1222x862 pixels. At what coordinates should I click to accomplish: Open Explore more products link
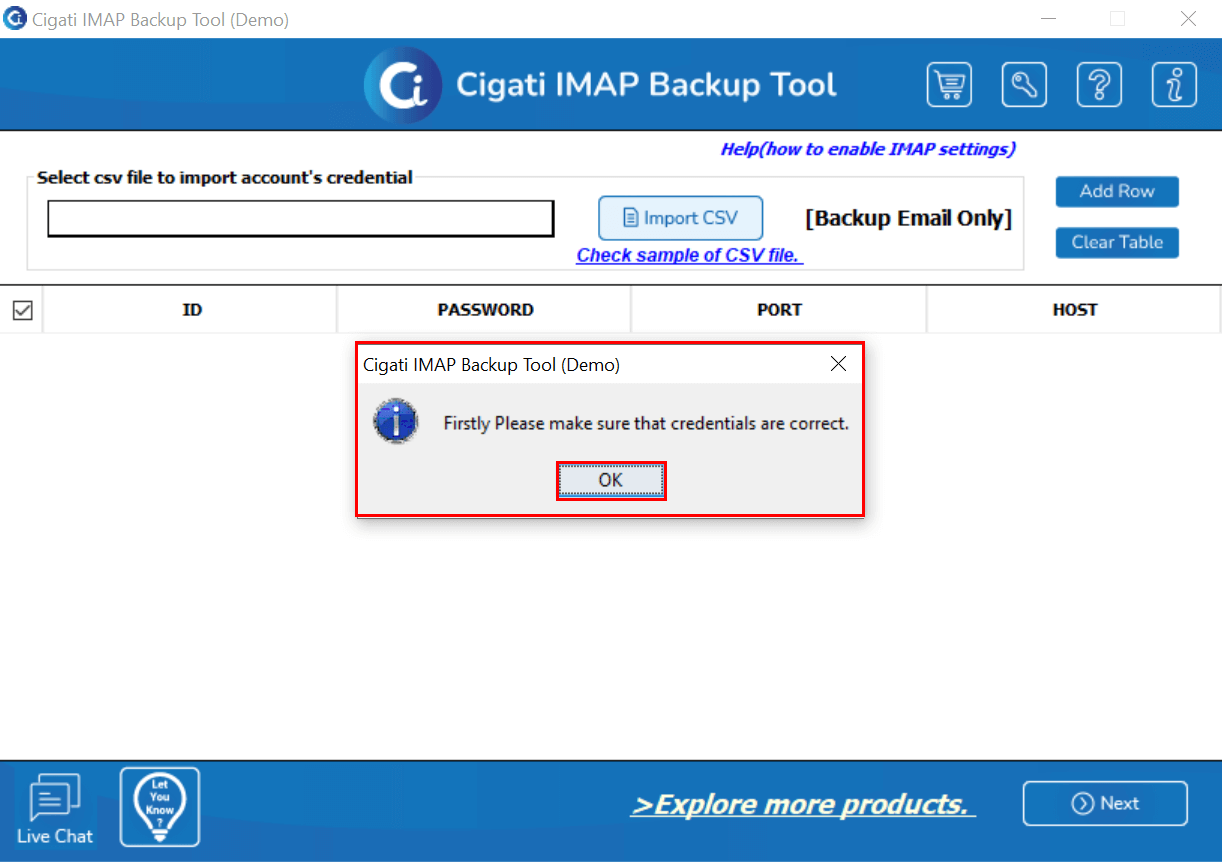(x=803, y=805)
